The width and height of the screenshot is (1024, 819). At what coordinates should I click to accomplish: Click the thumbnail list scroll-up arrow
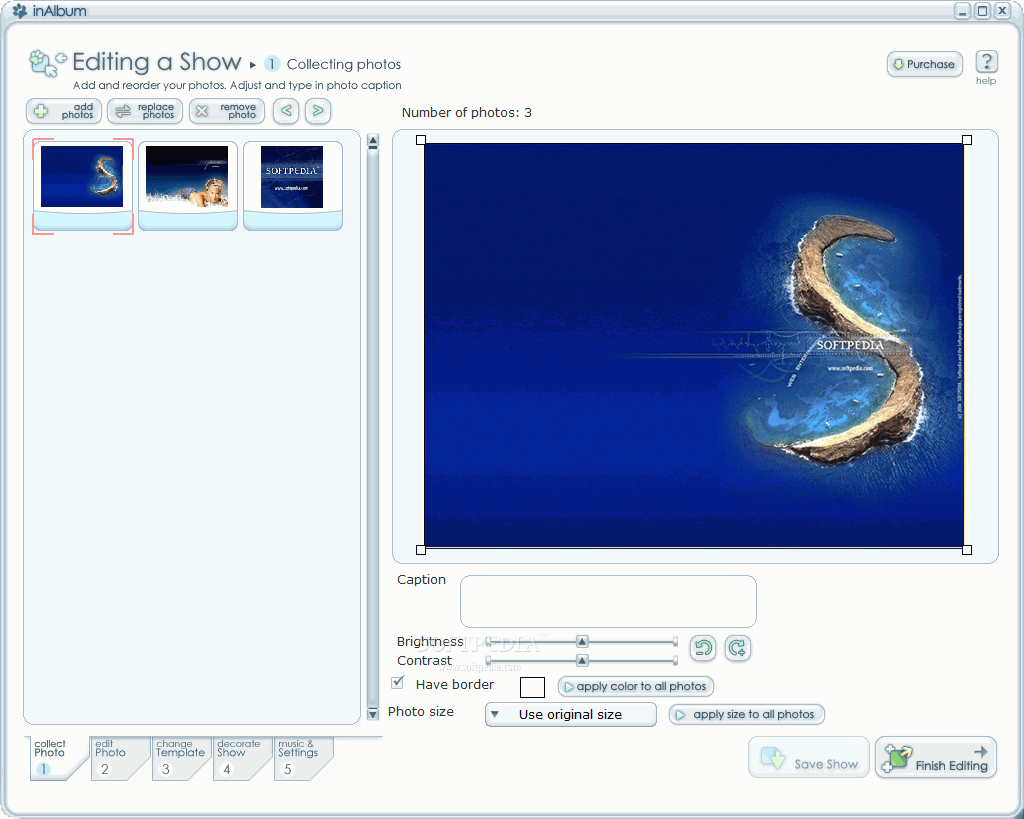pyautogui.click(x=373, y=140)
